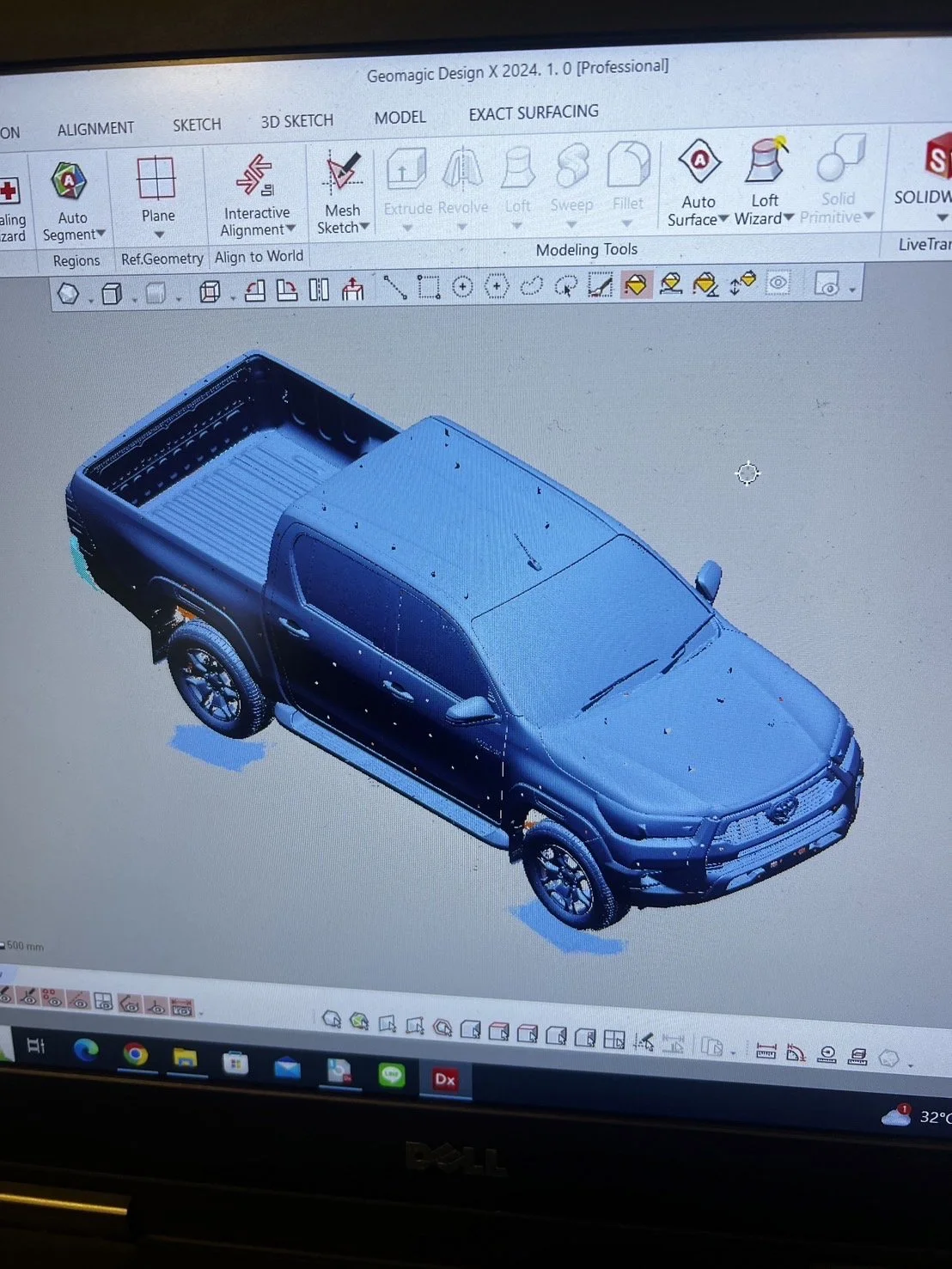Expand the Auto Surface dropdown arrow
Image resolution: width=952 pixels, height=1269 pixels.
tap(723, 219)
